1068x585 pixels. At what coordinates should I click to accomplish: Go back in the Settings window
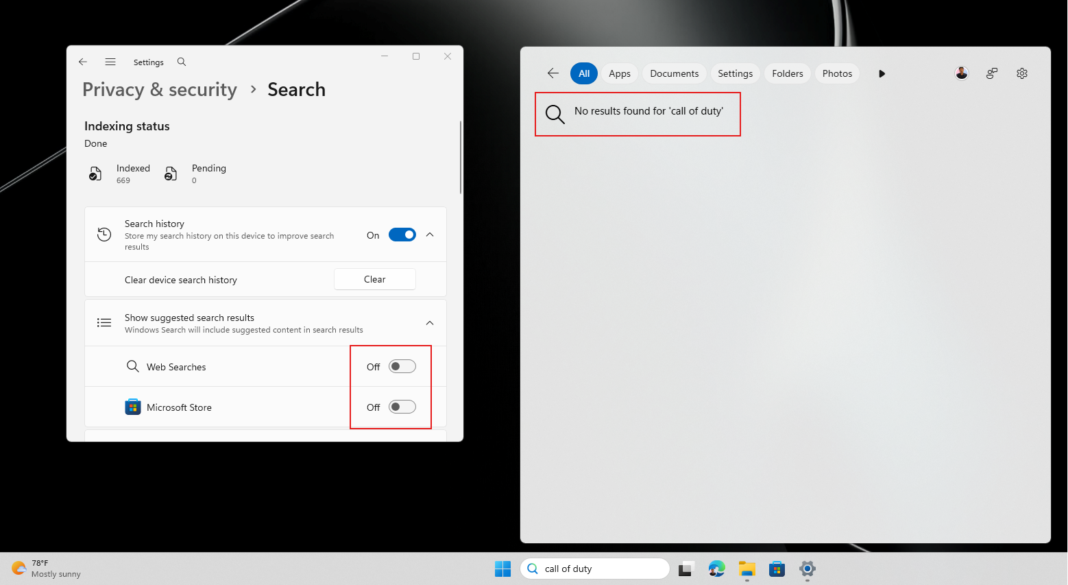click(82, 62)
